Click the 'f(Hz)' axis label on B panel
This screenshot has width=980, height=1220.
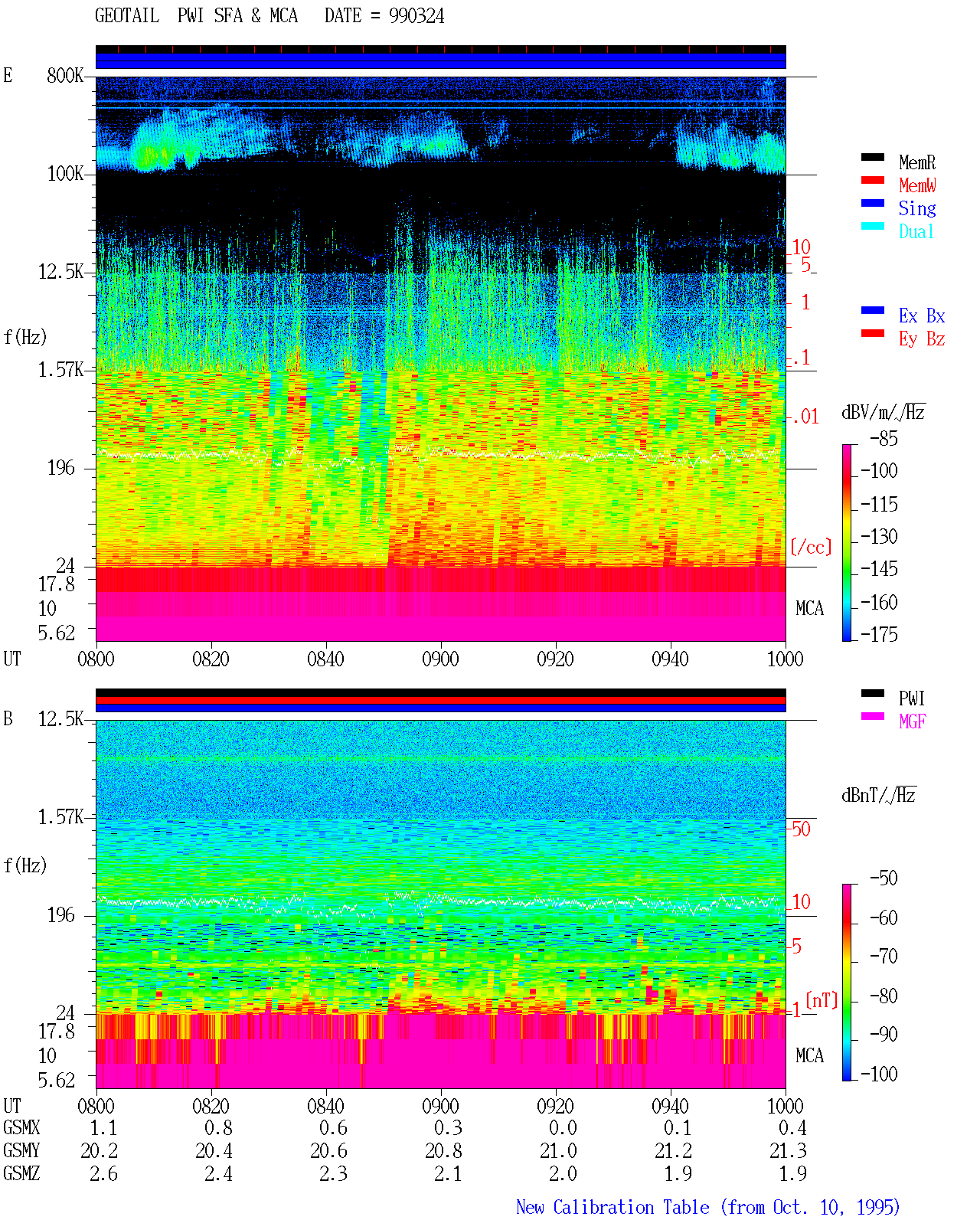pyautogui.click(x=25, y=865)
